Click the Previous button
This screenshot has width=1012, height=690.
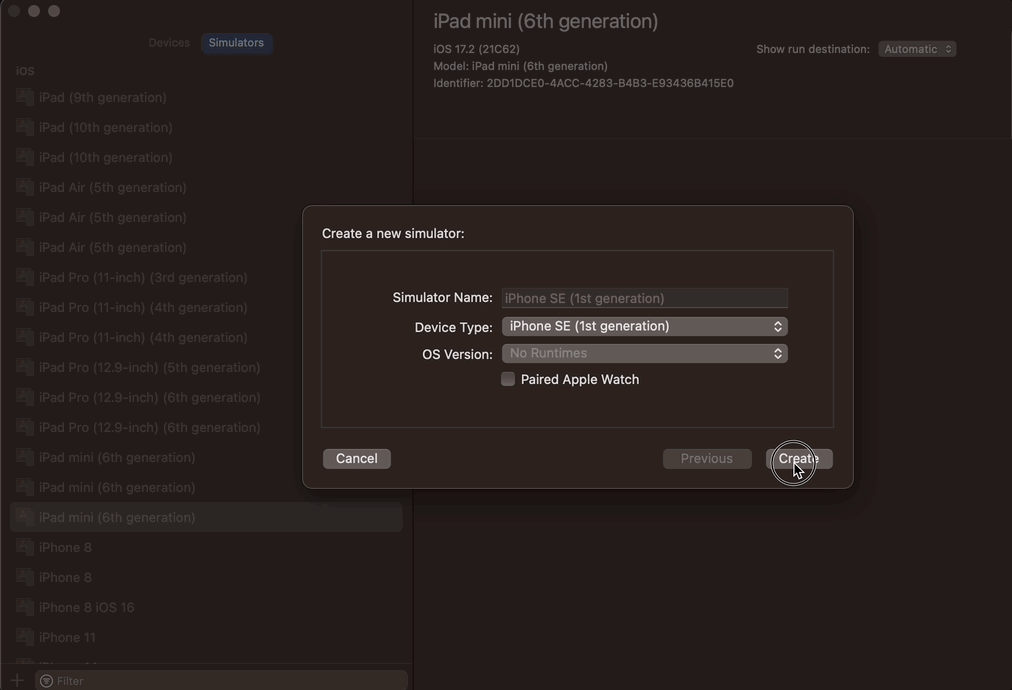click(x=707, y=458)
